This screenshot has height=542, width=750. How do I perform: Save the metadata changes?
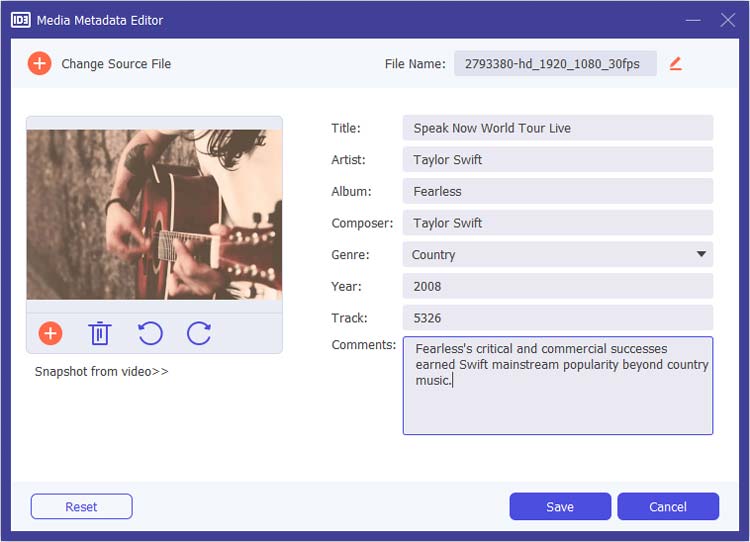[x=560, y=507]
